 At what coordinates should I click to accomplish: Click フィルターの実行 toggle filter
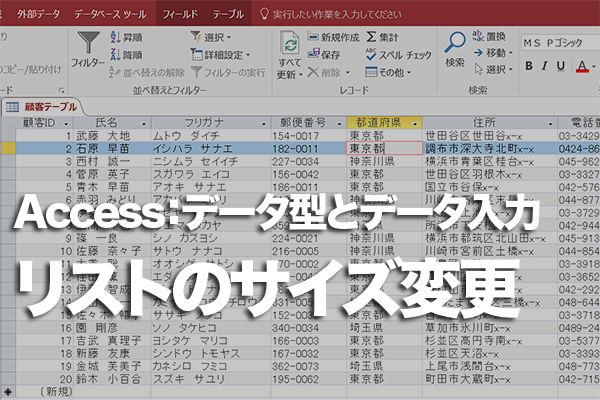[x=228, y=72]
